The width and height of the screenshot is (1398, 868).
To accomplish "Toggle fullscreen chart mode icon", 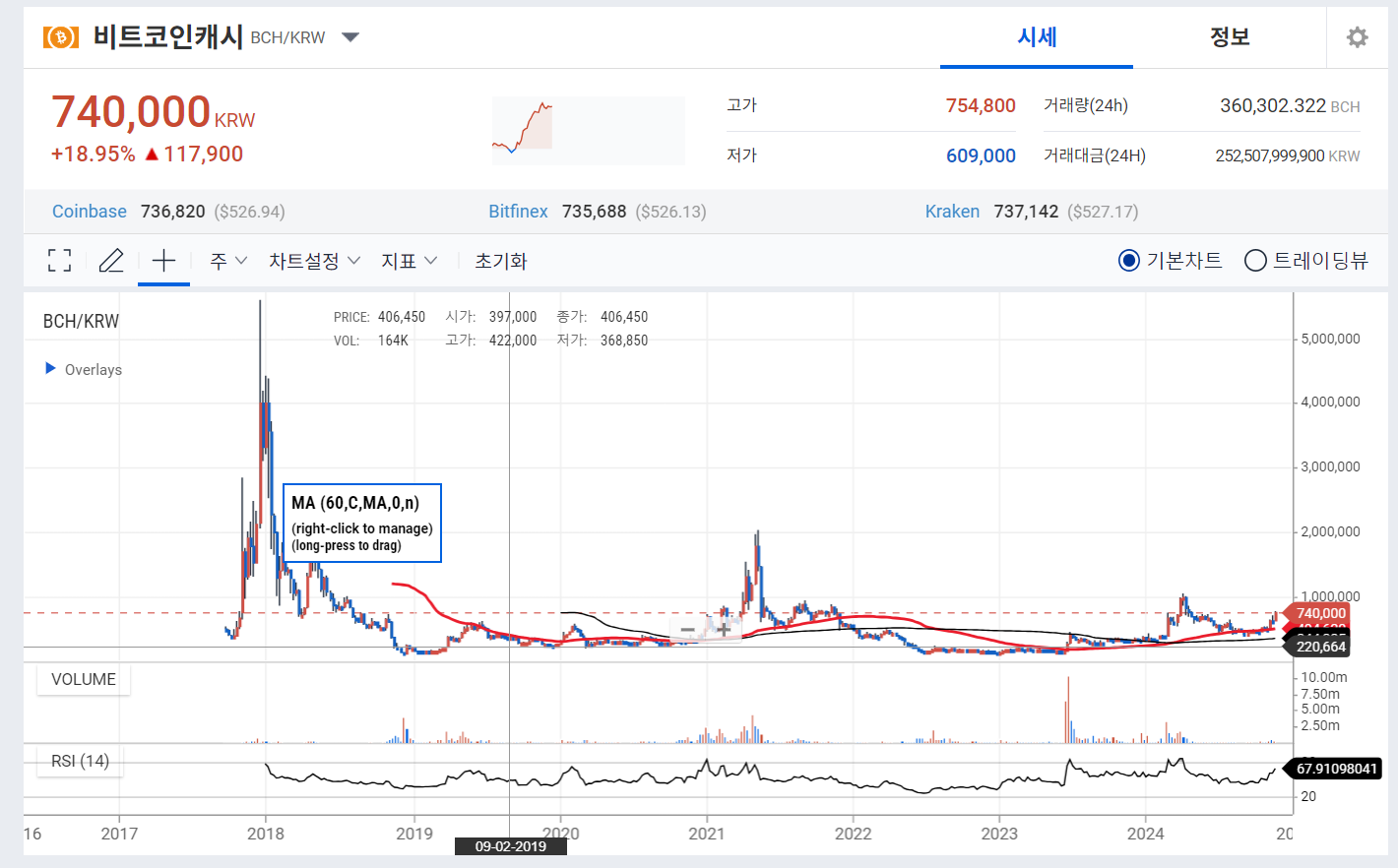I will tap(59, 261).
